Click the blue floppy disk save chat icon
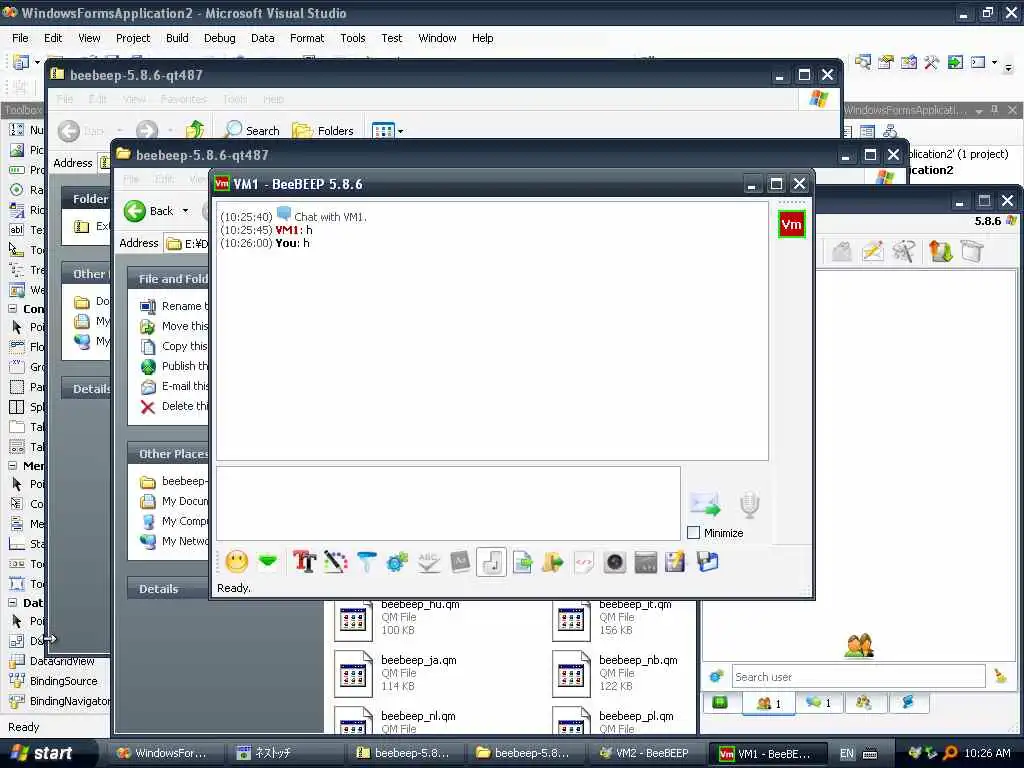 pyautogui.click(x=707, y=562)
